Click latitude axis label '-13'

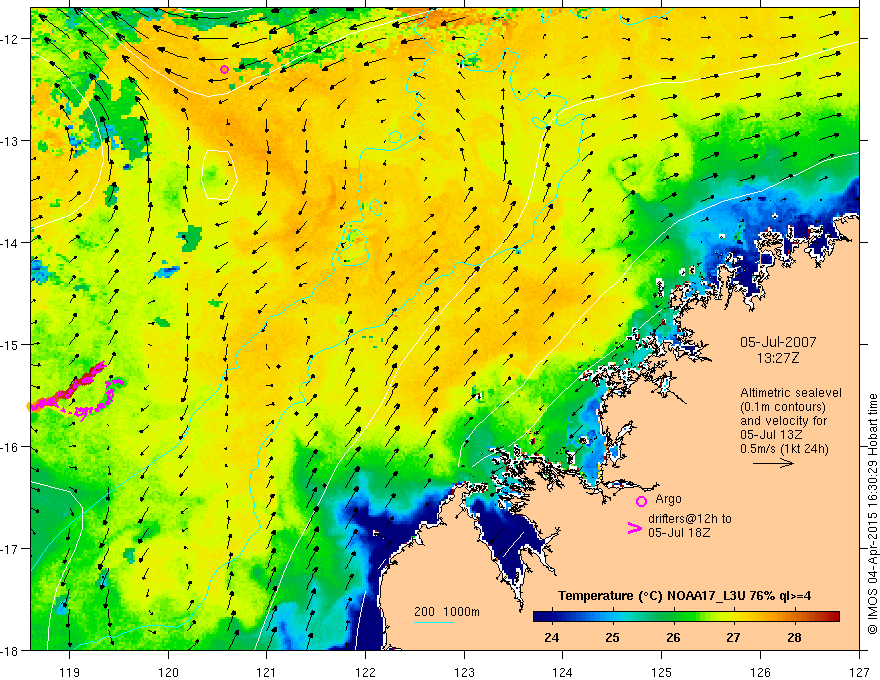pyautogui.click(x=10, y=141)
